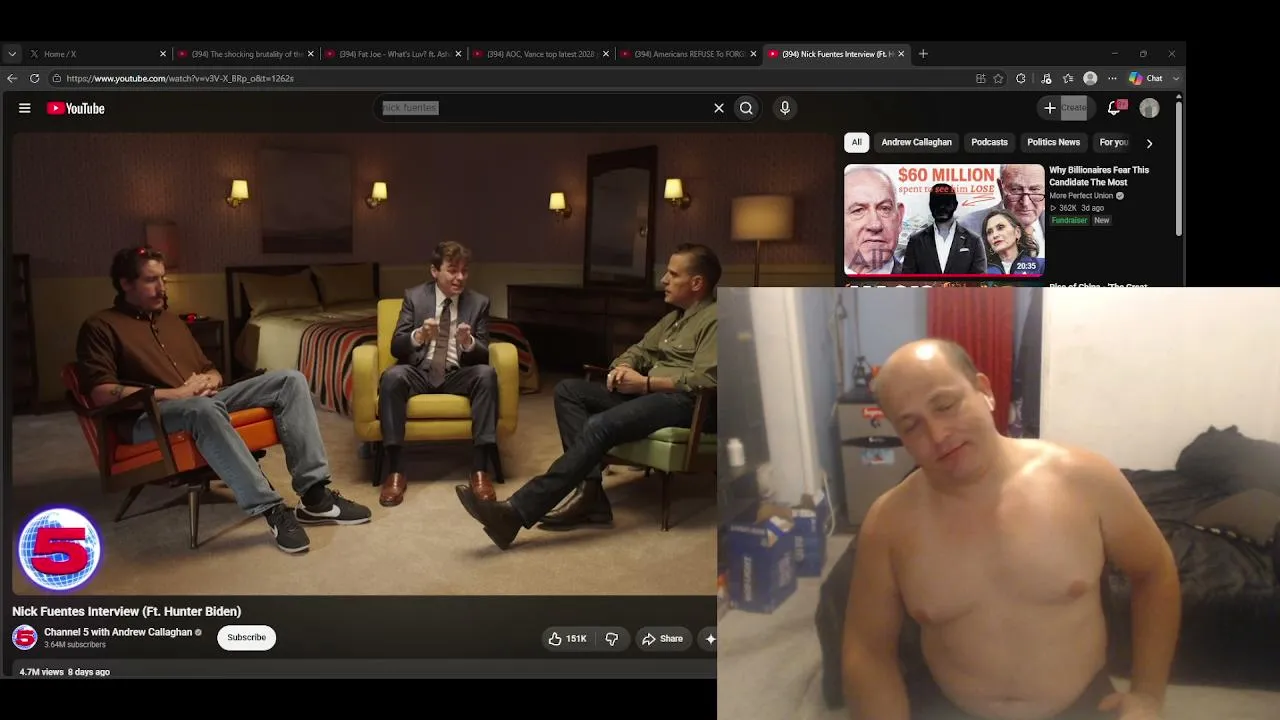
Task: Reload the page
Action: click(34, 78)
